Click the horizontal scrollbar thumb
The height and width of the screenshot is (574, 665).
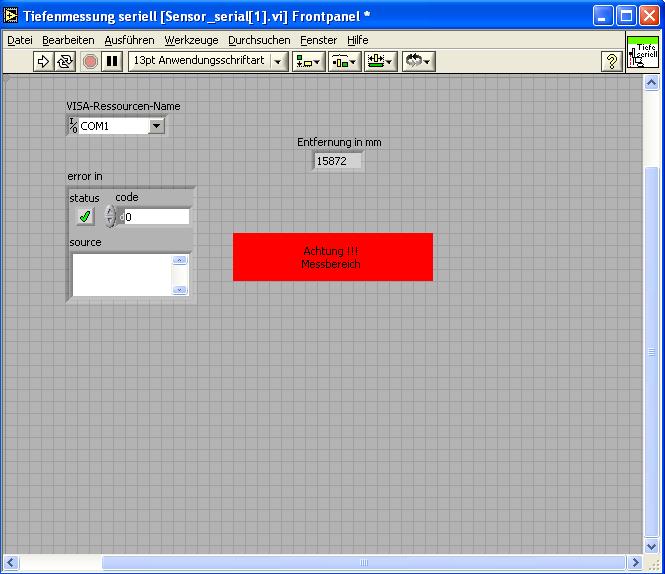pyautogui.click(x=364, y=563)
